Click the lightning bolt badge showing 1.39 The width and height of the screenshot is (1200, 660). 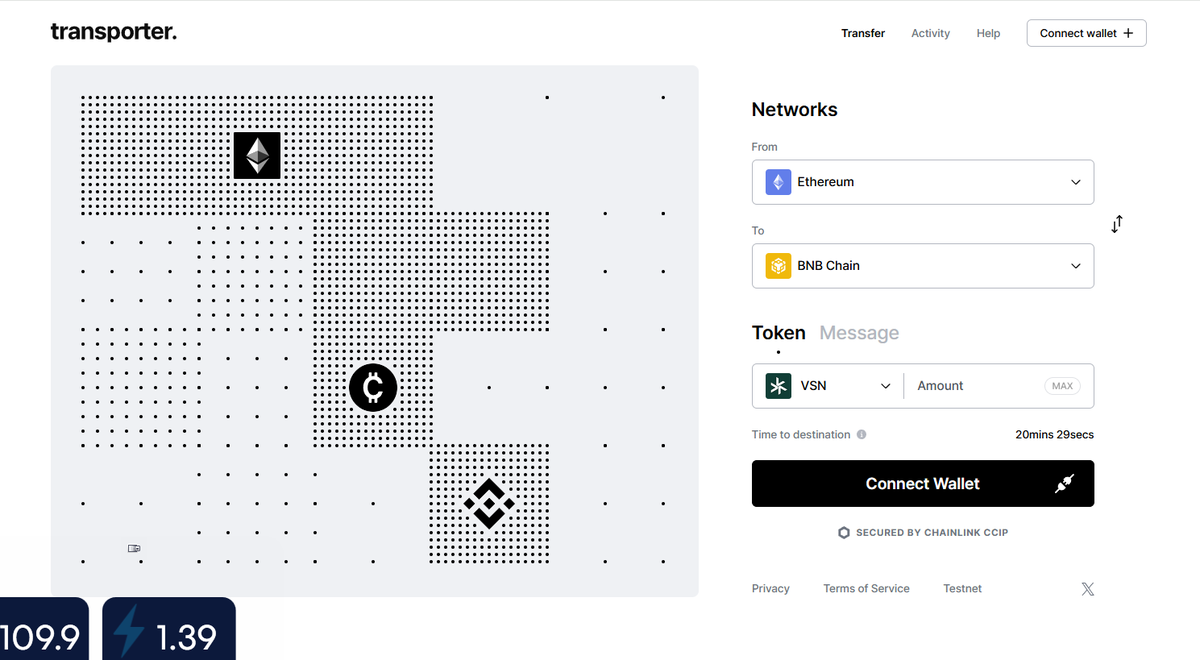click(169, 629)
